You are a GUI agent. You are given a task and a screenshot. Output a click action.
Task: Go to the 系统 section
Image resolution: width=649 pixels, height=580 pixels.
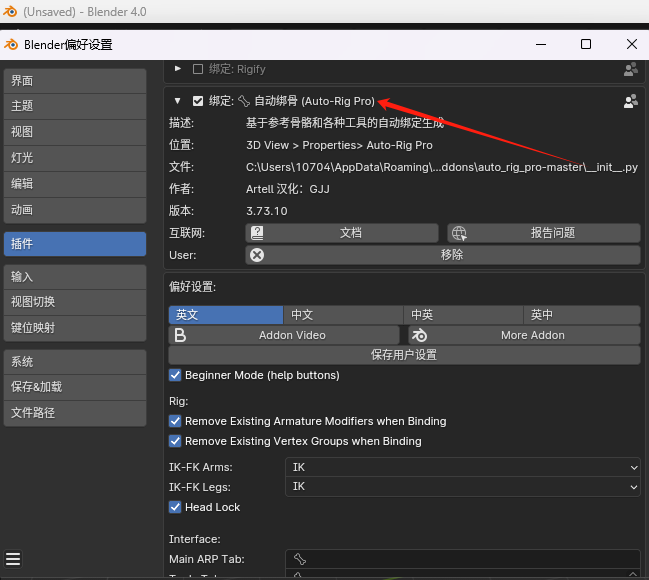[75, 362]
